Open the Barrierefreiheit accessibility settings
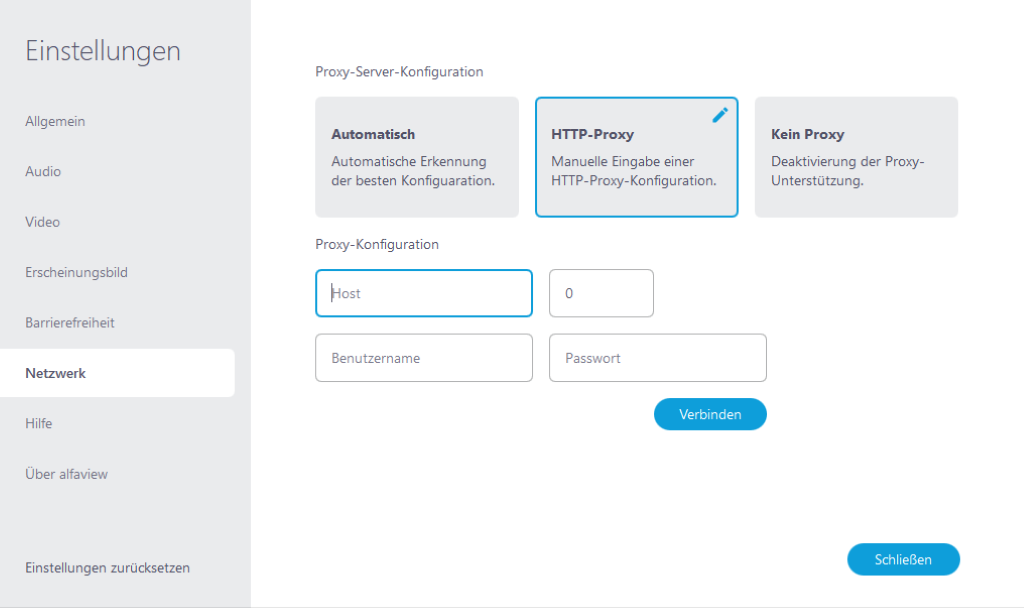The width and height of the screenshot is (1024, 608). coord(70,322)
